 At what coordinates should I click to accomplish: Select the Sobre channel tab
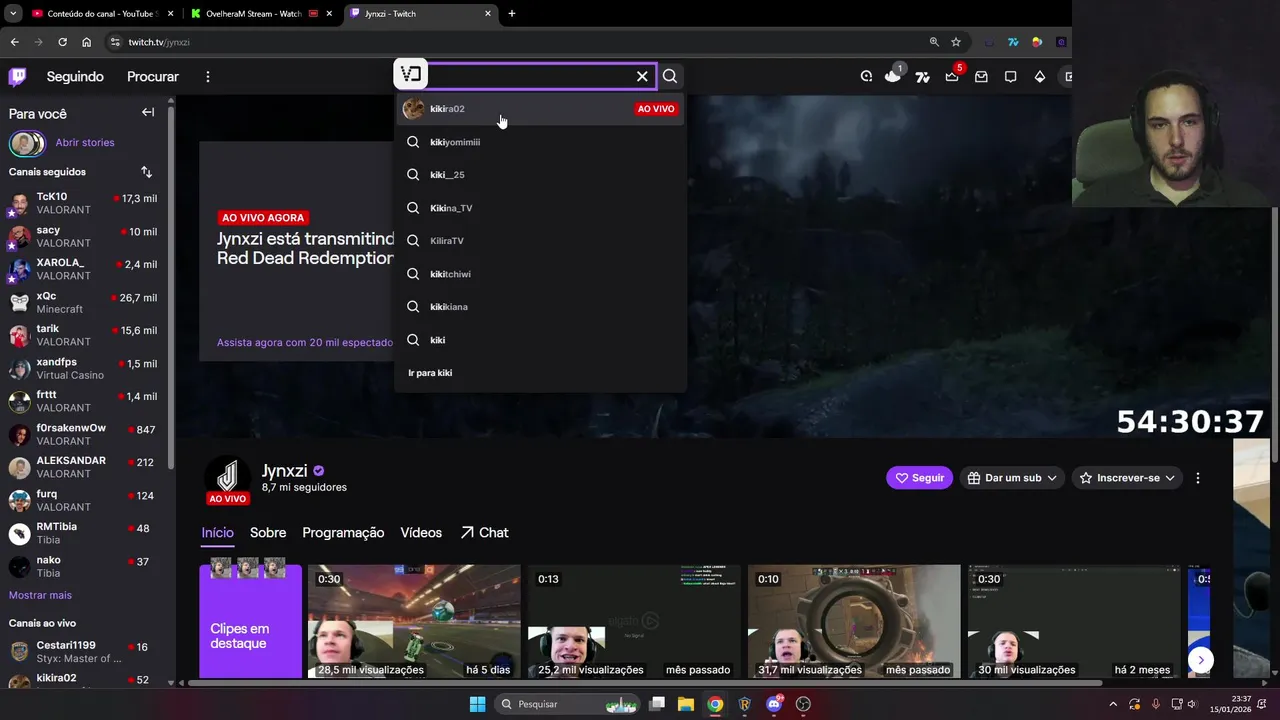point(268,533)
